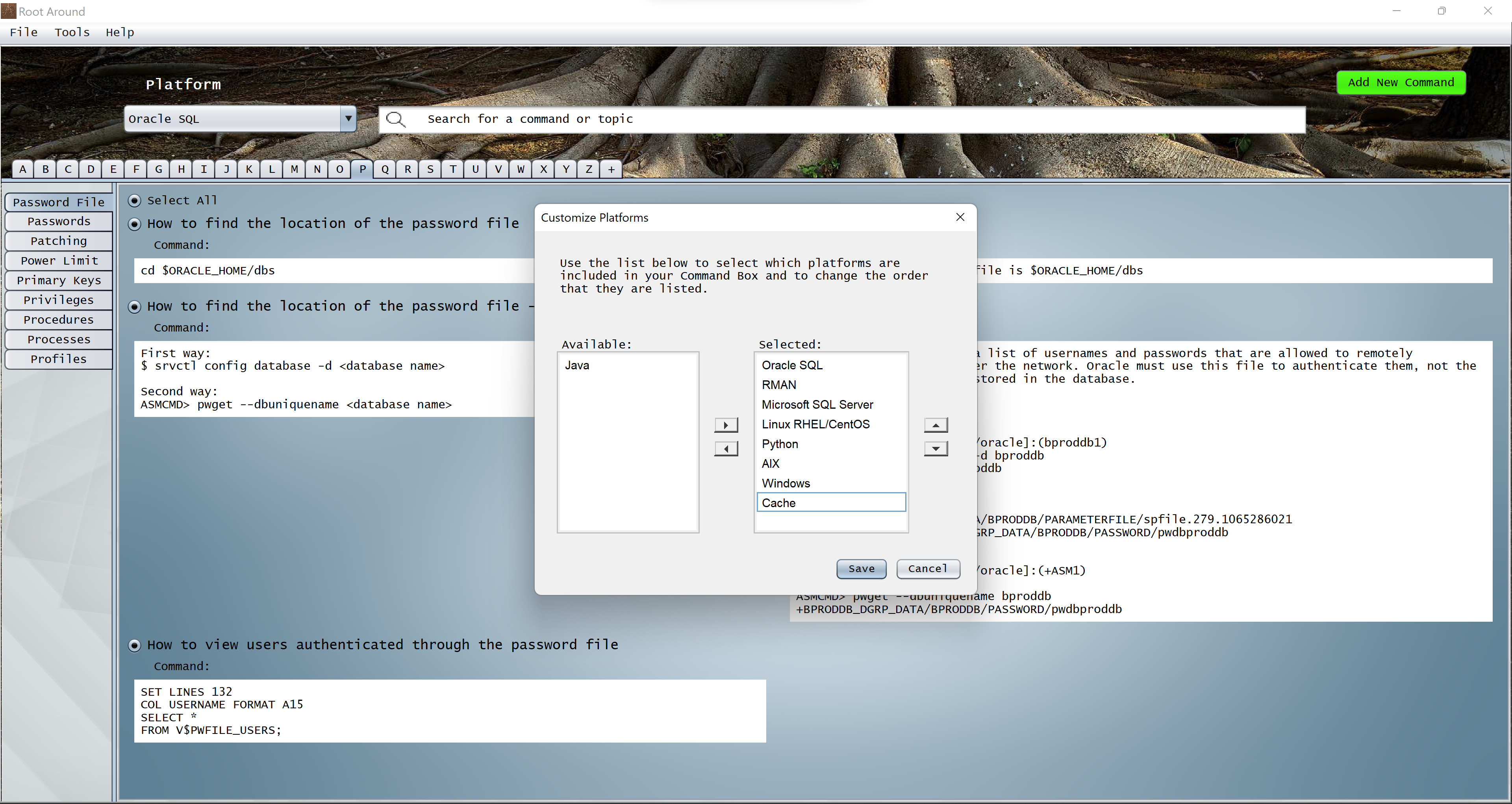This screenshot has width=1512, height=804.
Task: Open the Passwords topic
Action: click(59, 221)
